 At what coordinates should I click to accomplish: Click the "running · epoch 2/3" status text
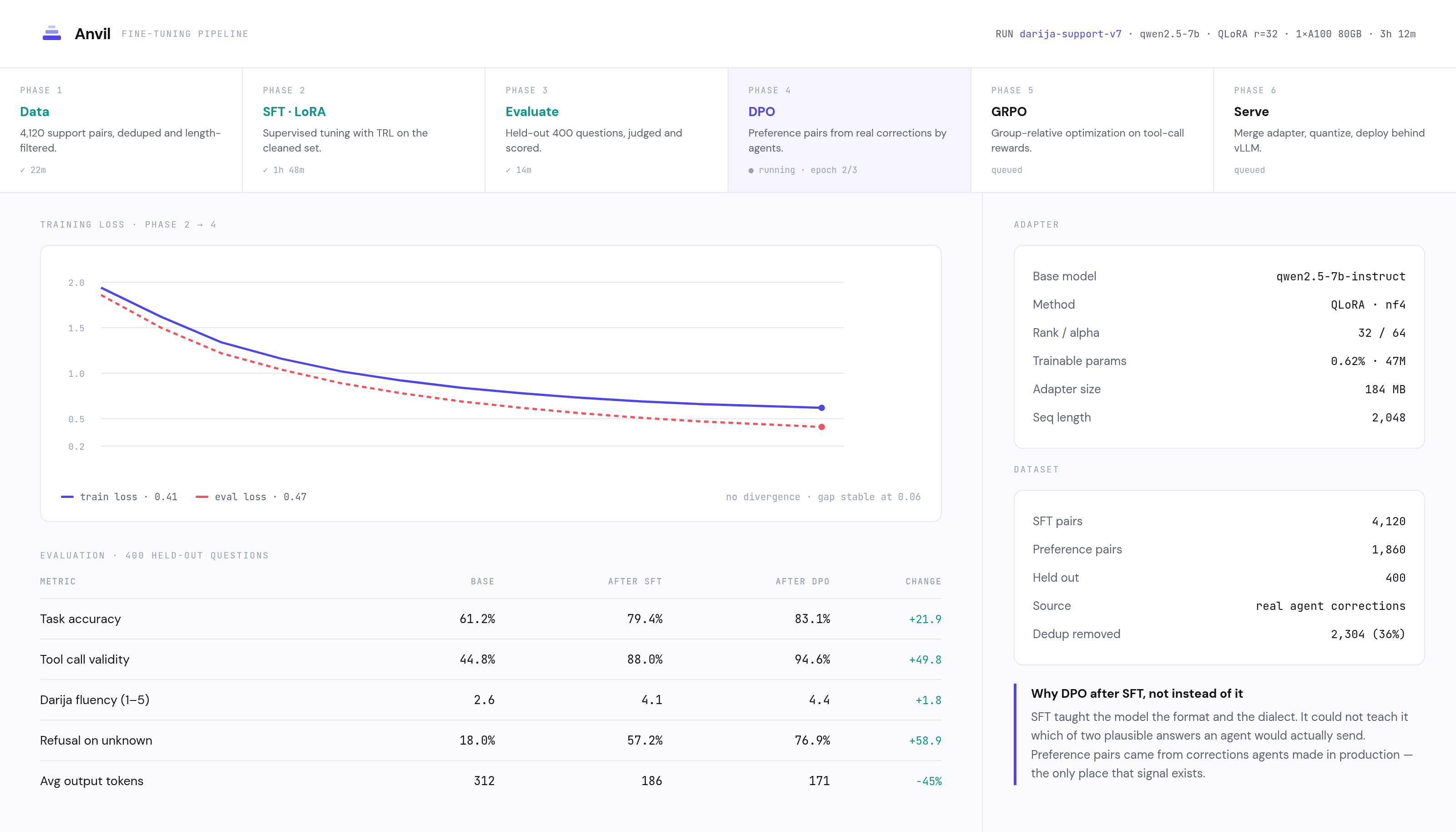[x=808, y=170]
